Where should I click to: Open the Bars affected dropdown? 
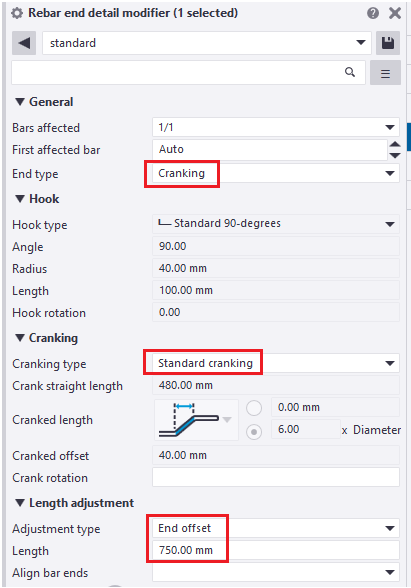pos(276,127)
